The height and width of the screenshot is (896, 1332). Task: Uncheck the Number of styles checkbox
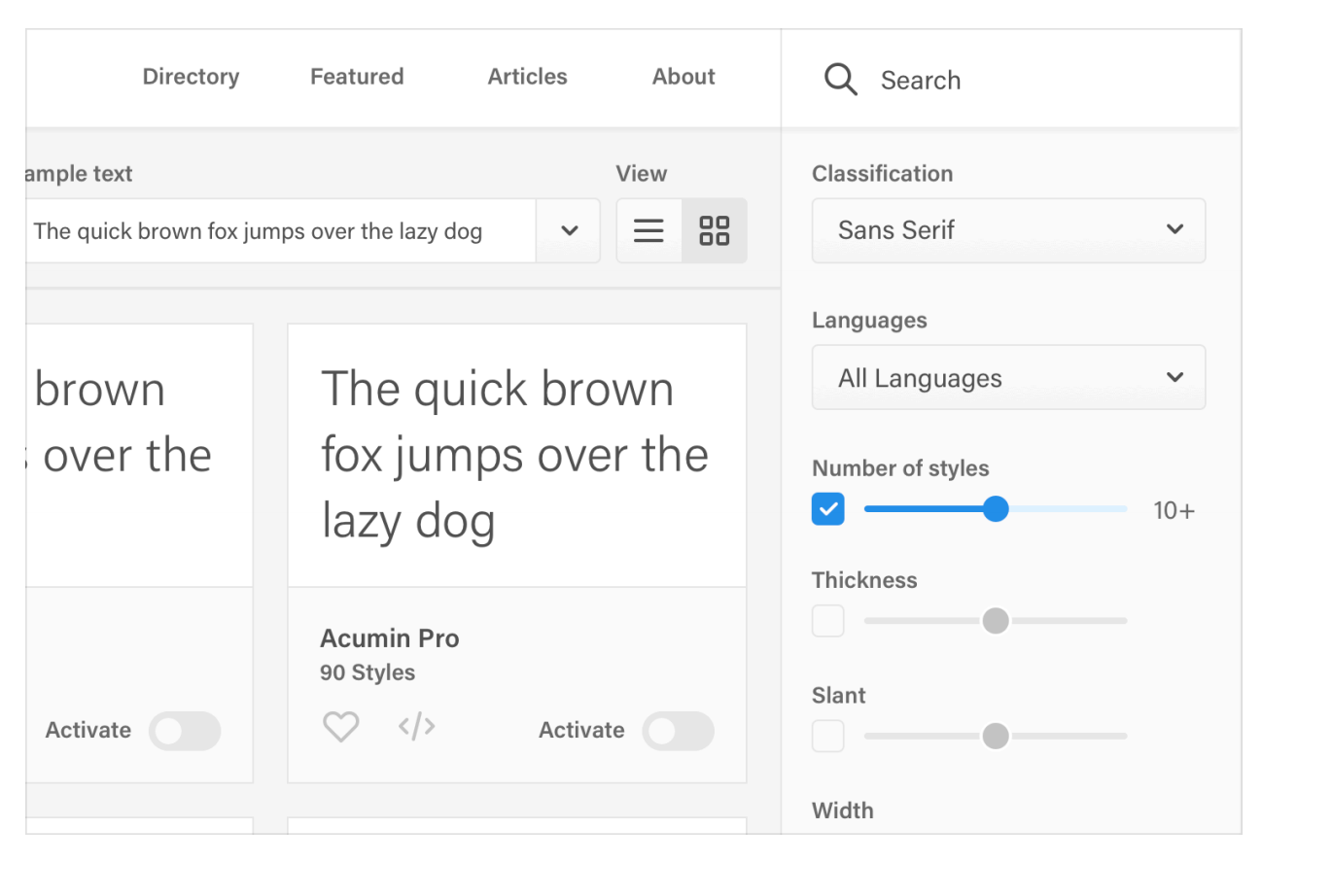point(828,509)
